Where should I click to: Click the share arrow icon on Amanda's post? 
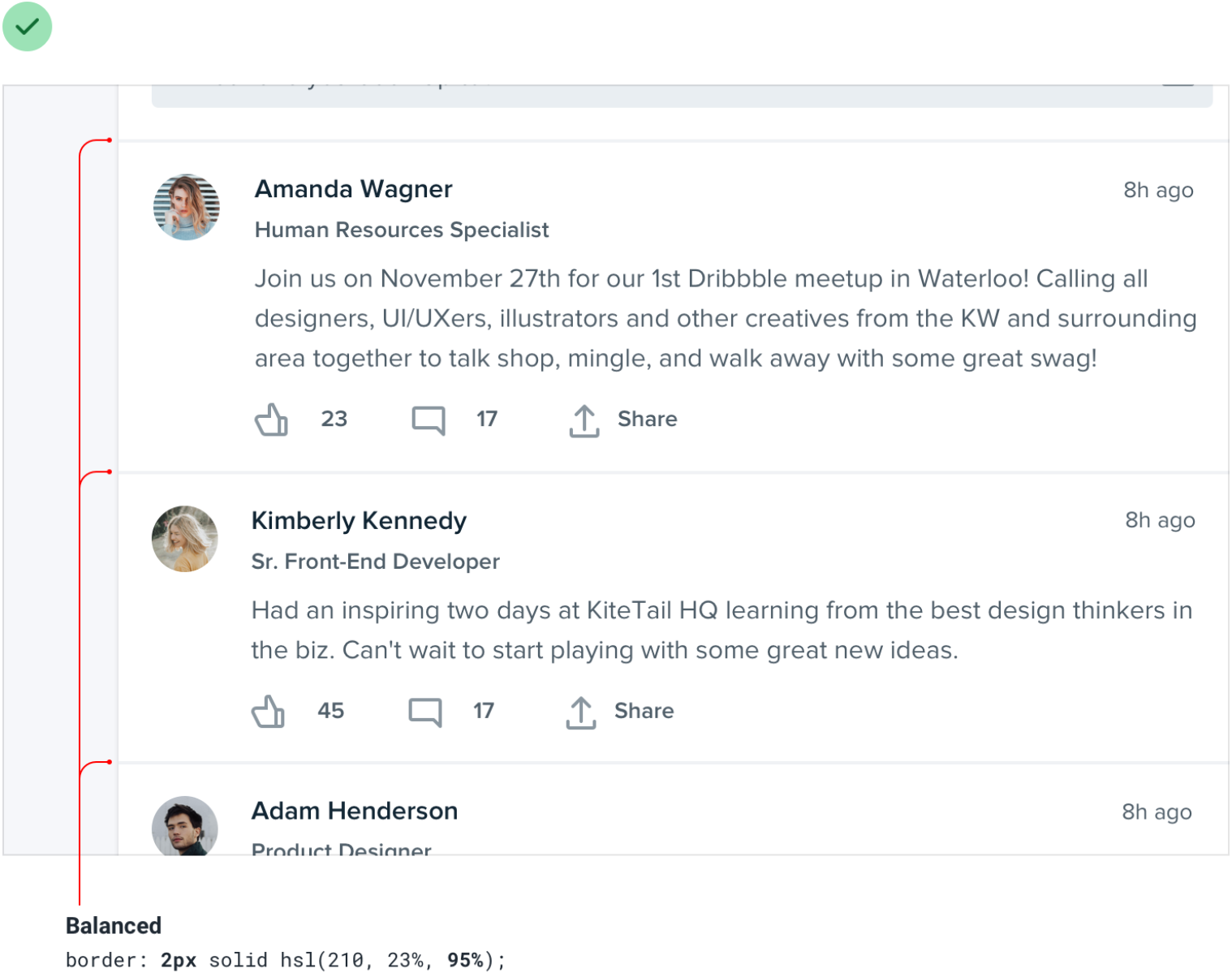coord(584,420)
